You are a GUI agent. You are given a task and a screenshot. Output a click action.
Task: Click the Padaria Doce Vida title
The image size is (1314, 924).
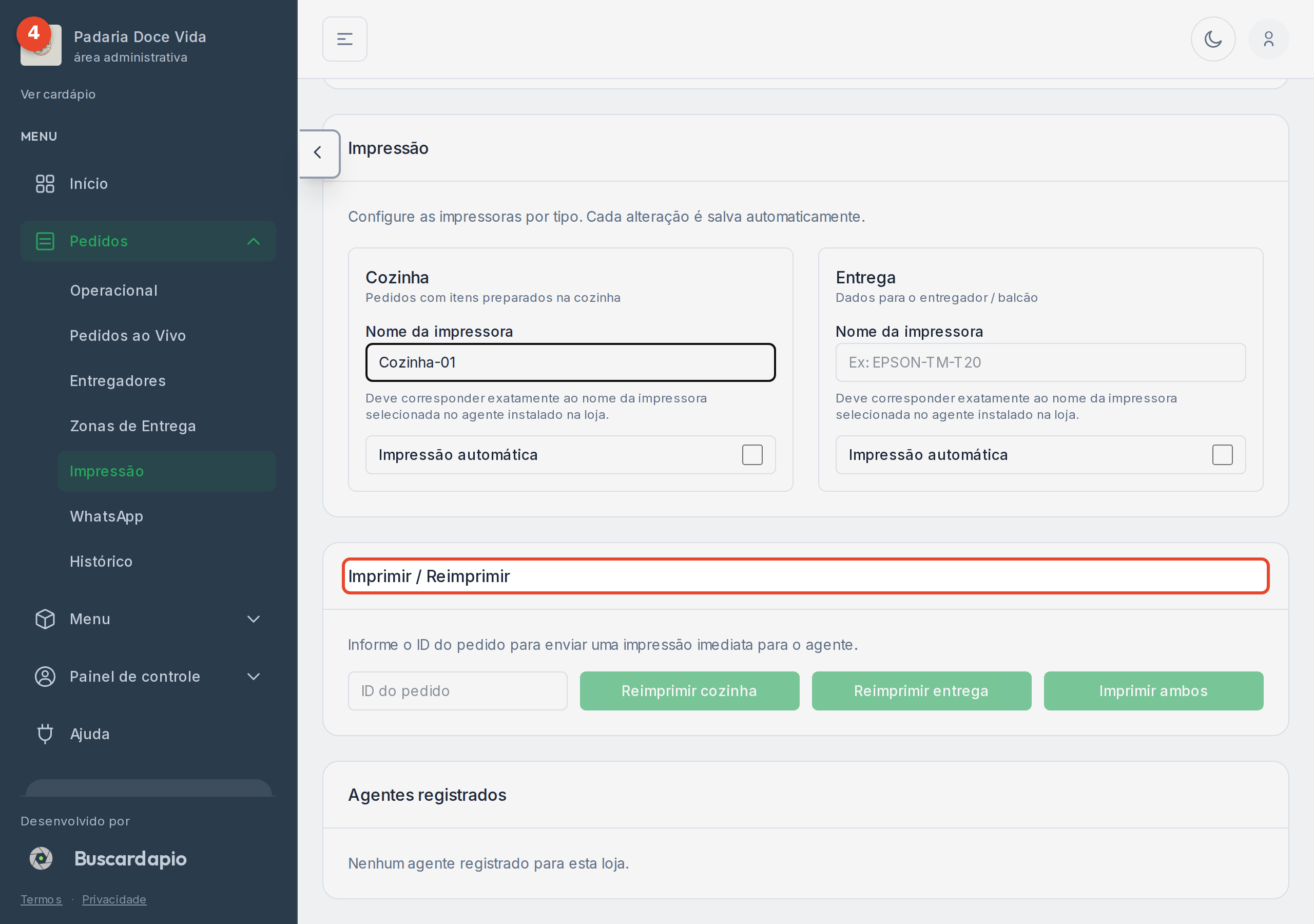click(140, 36)
